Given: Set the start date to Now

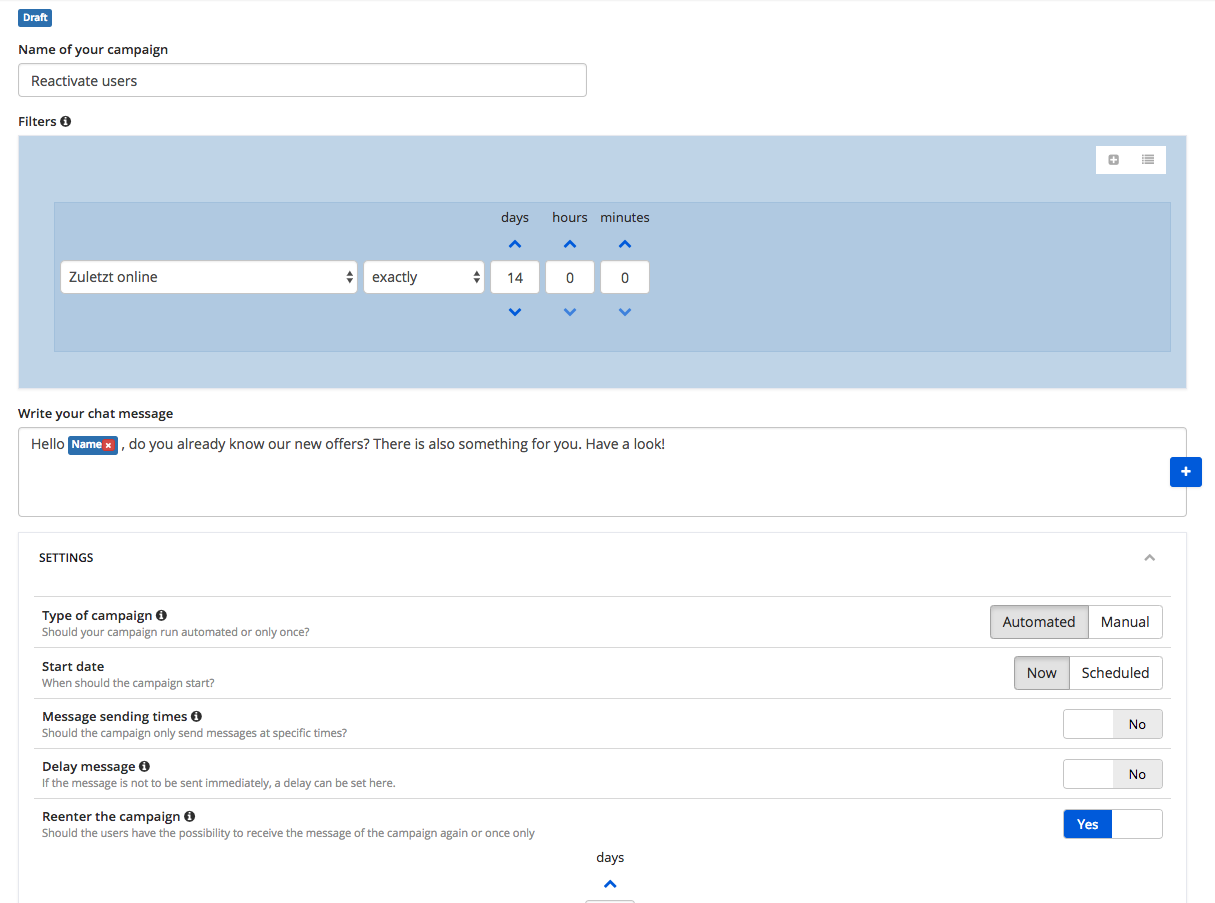Looking at the screenshot, I should click(x=1041, y=673).
